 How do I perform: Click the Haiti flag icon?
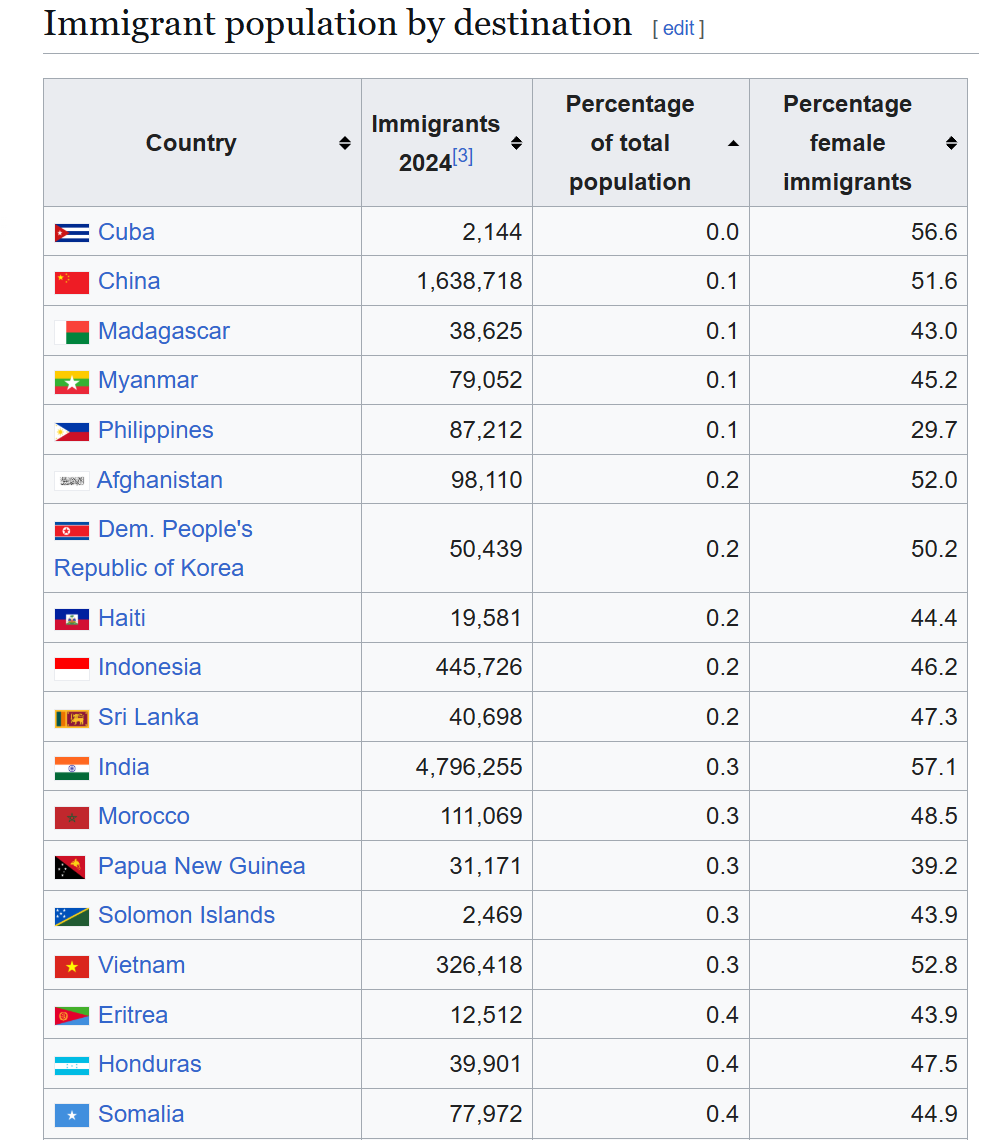(72, 619)
